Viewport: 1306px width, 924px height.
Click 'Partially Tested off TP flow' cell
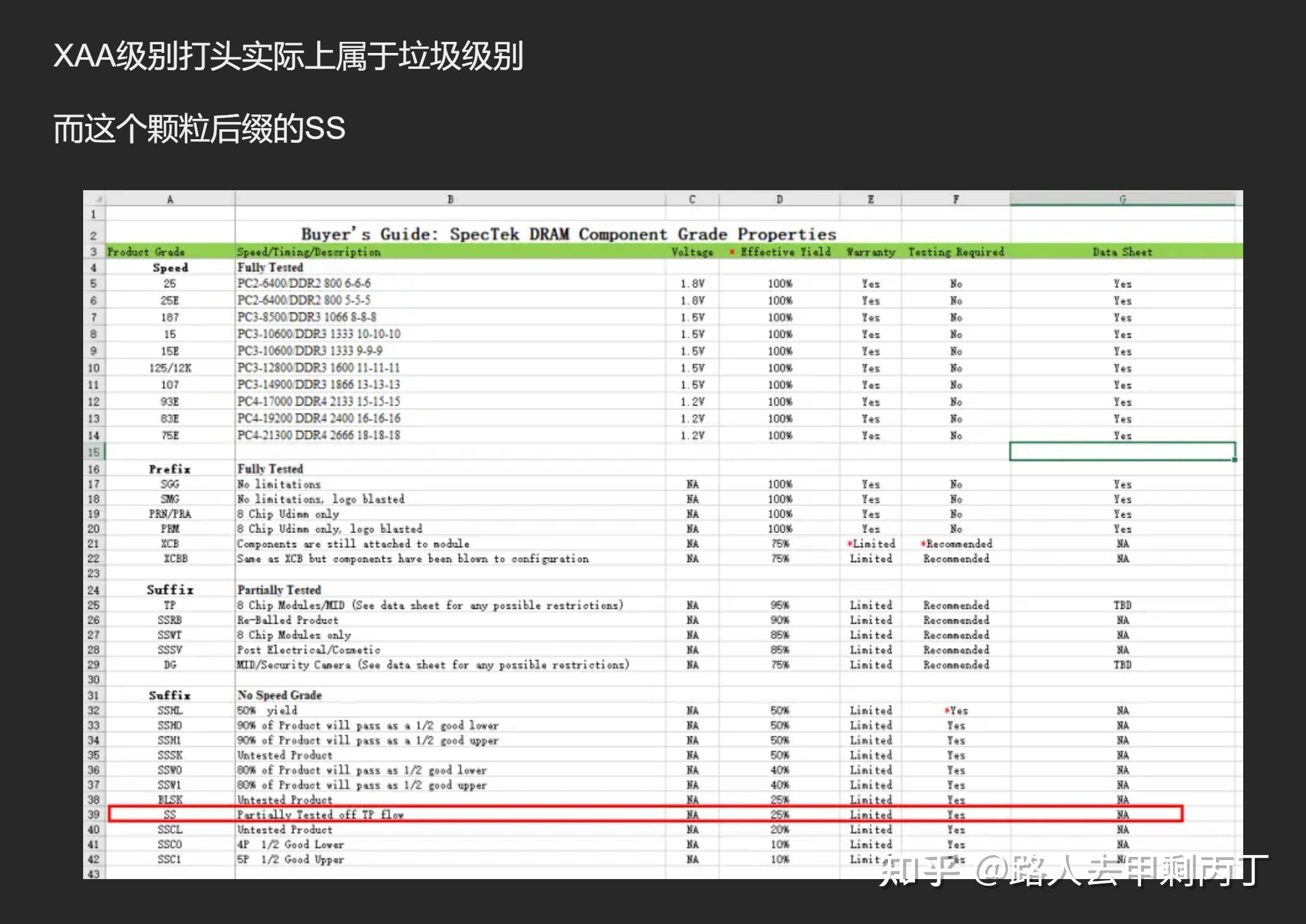[321, 814]
